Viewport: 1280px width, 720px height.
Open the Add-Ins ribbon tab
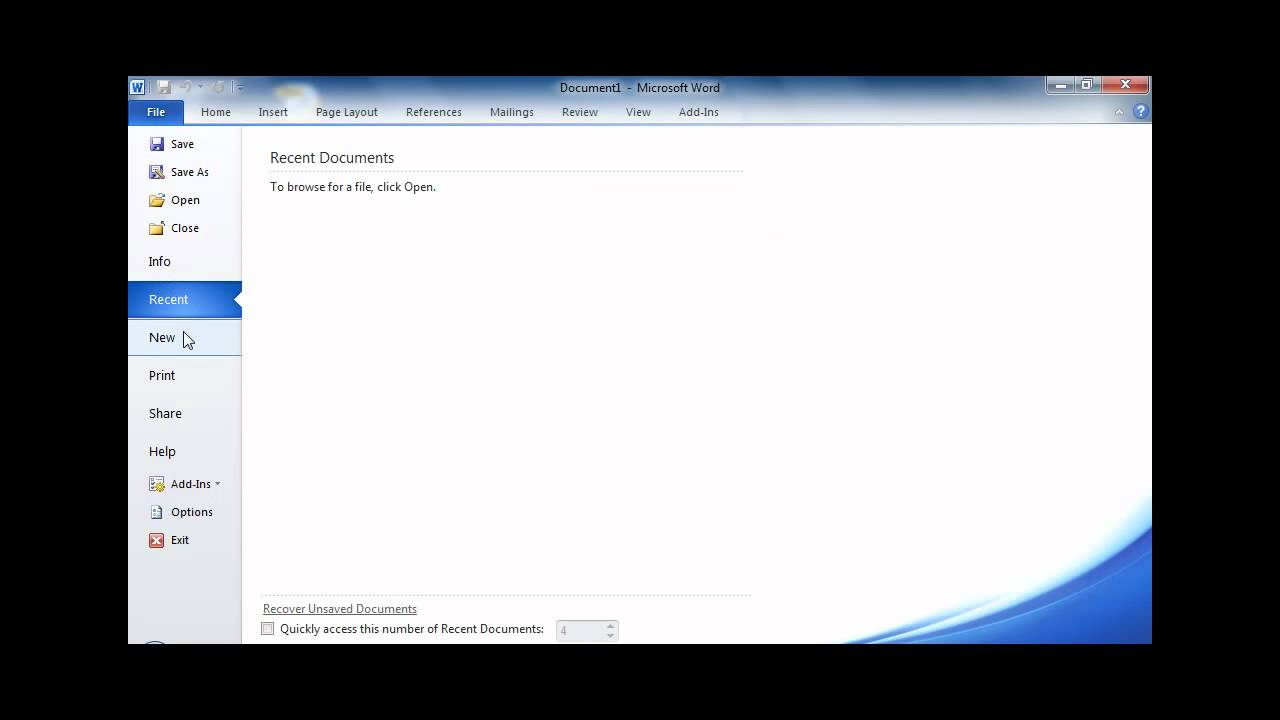coord(699,112)
